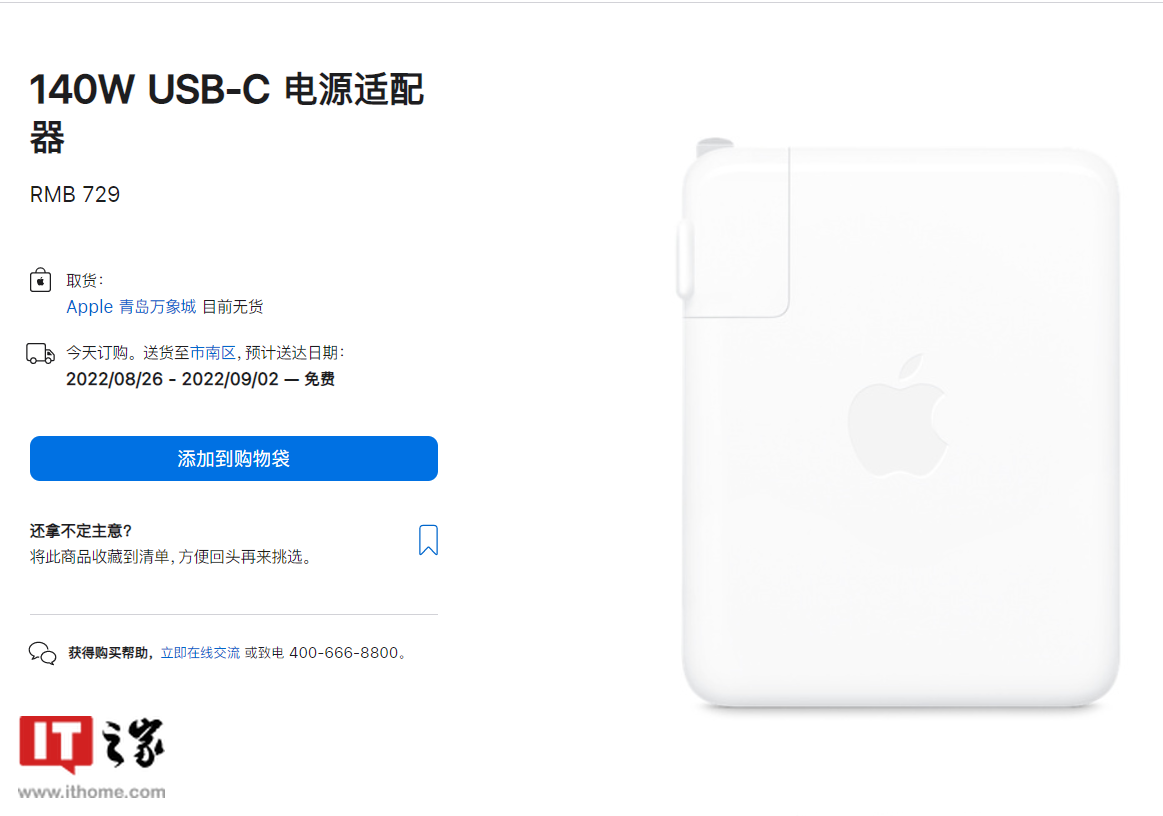Click the power adapter product image
The width and height of the screenshot is (1163, 816).
(900, 423)
